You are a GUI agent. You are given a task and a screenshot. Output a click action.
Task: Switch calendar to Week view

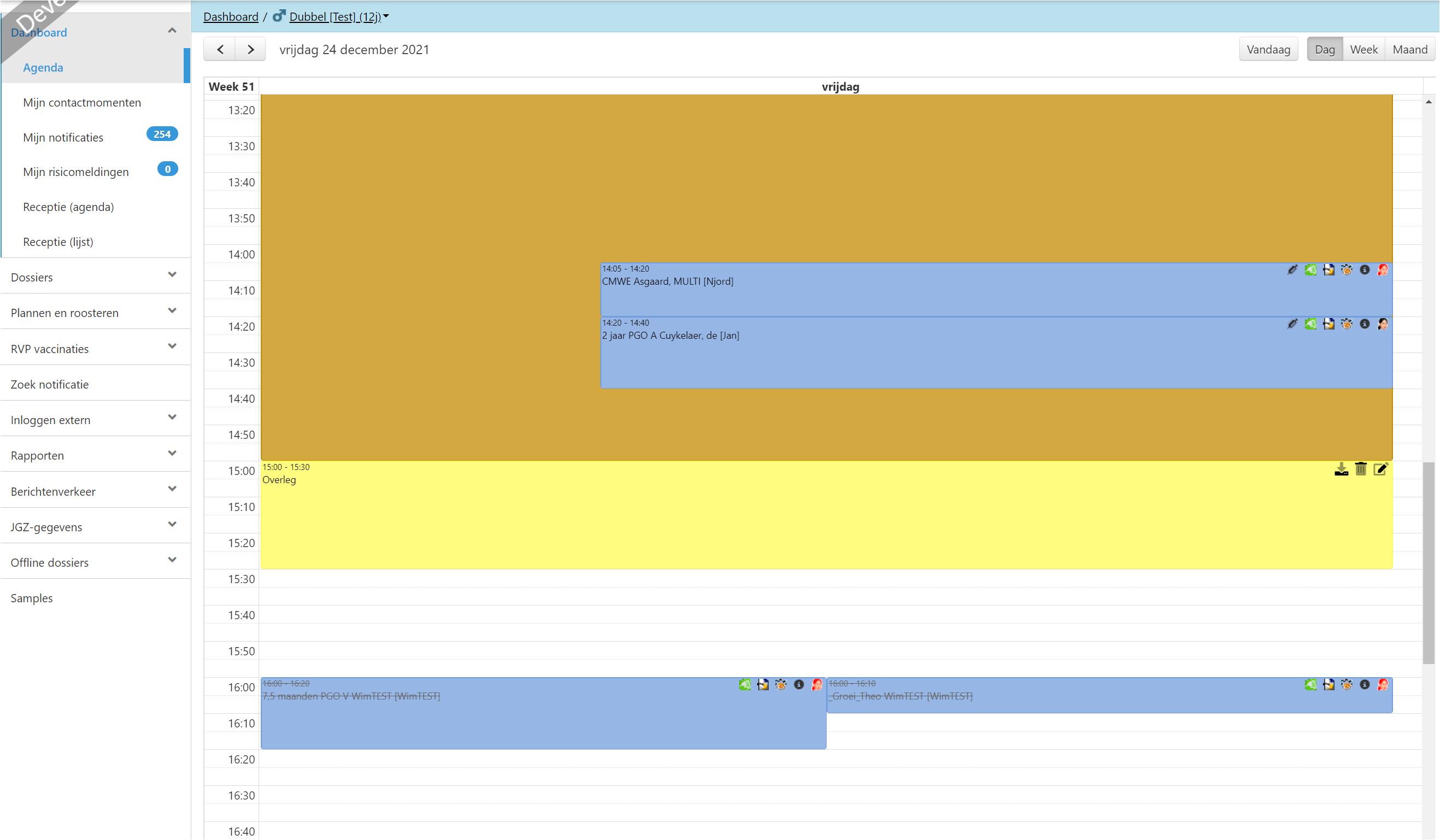[x=1363, y=50]
